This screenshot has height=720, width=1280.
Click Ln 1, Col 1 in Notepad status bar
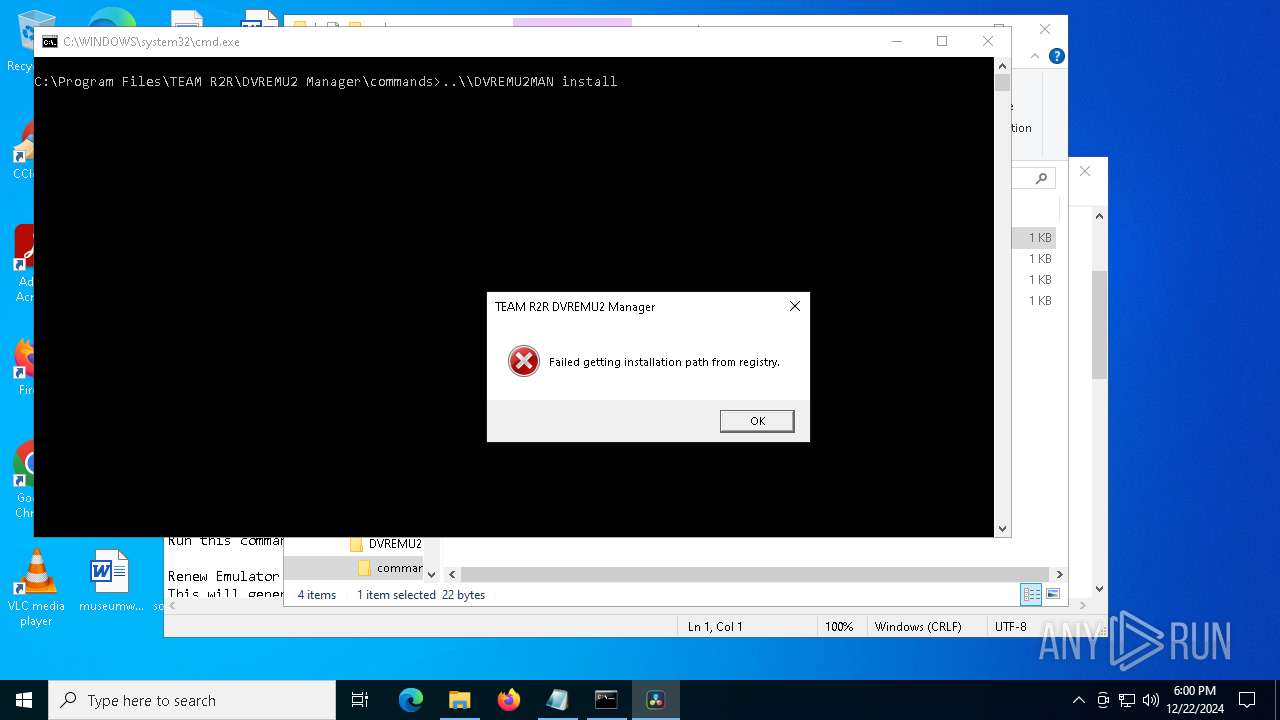pos(715,627)
